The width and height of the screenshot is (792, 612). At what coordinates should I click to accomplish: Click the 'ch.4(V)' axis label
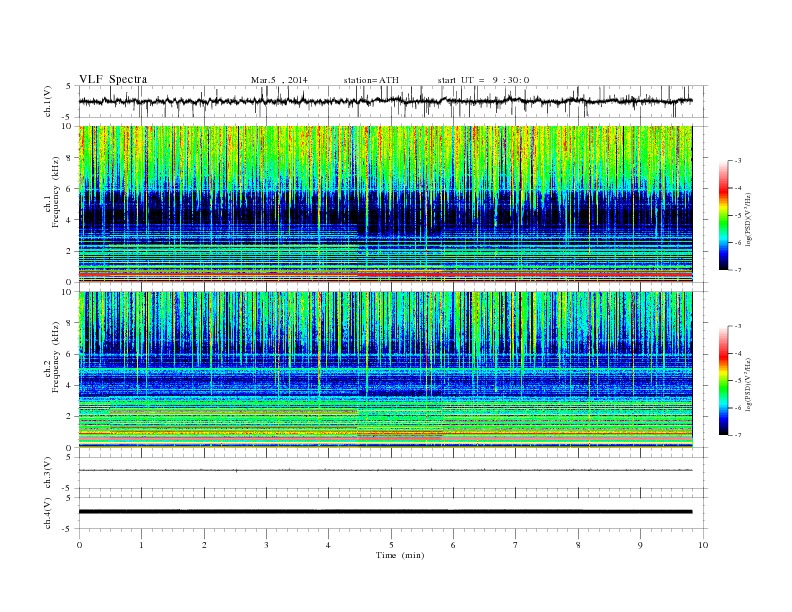(x=47, y=513)
